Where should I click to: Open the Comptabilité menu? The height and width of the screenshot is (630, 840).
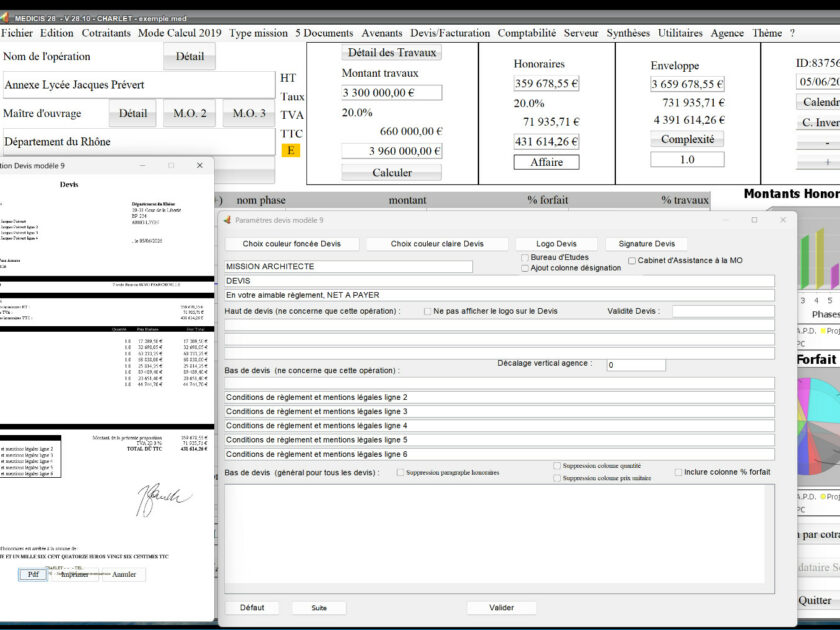[x=527, y=33]
